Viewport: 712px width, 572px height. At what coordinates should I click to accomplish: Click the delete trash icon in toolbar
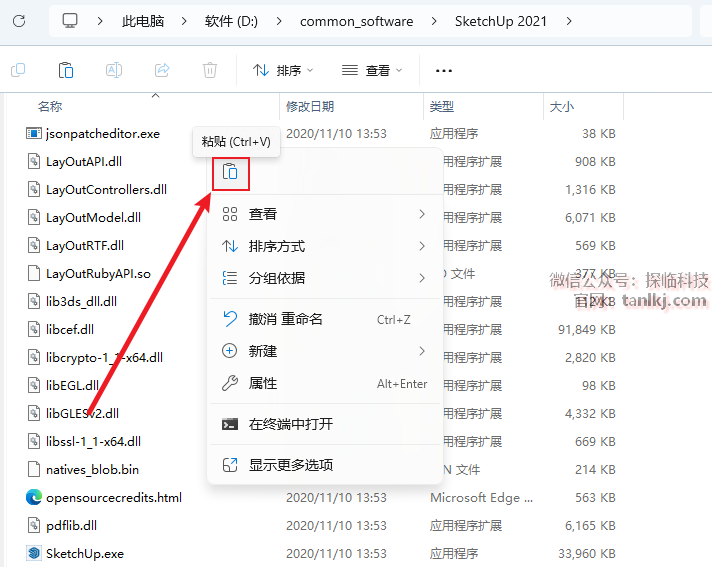[210, 70]
